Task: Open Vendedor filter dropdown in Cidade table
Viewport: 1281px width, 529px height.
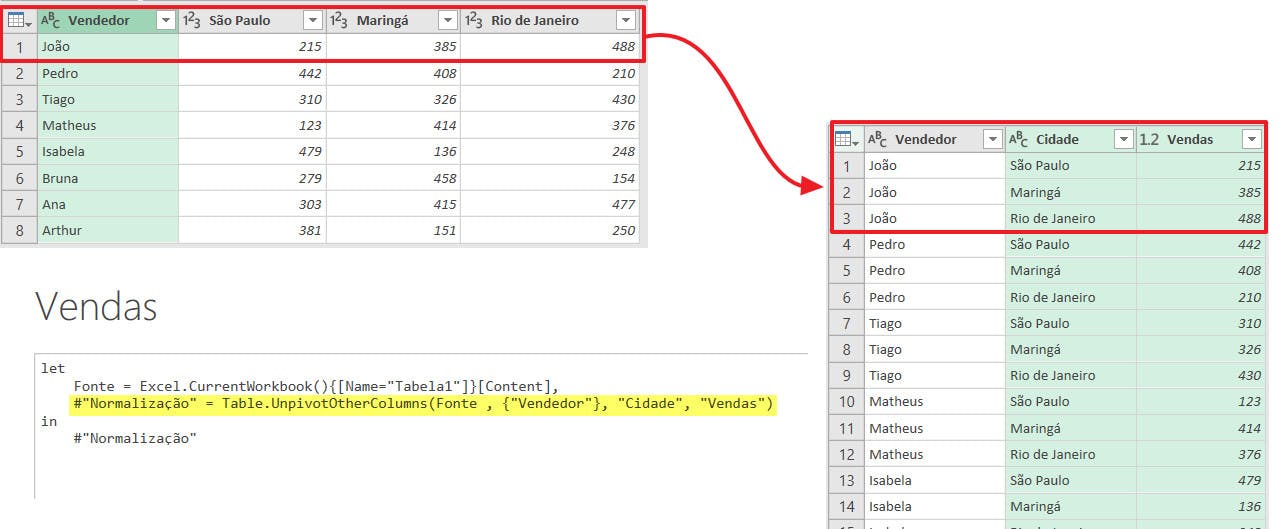Action: (993, 139)
